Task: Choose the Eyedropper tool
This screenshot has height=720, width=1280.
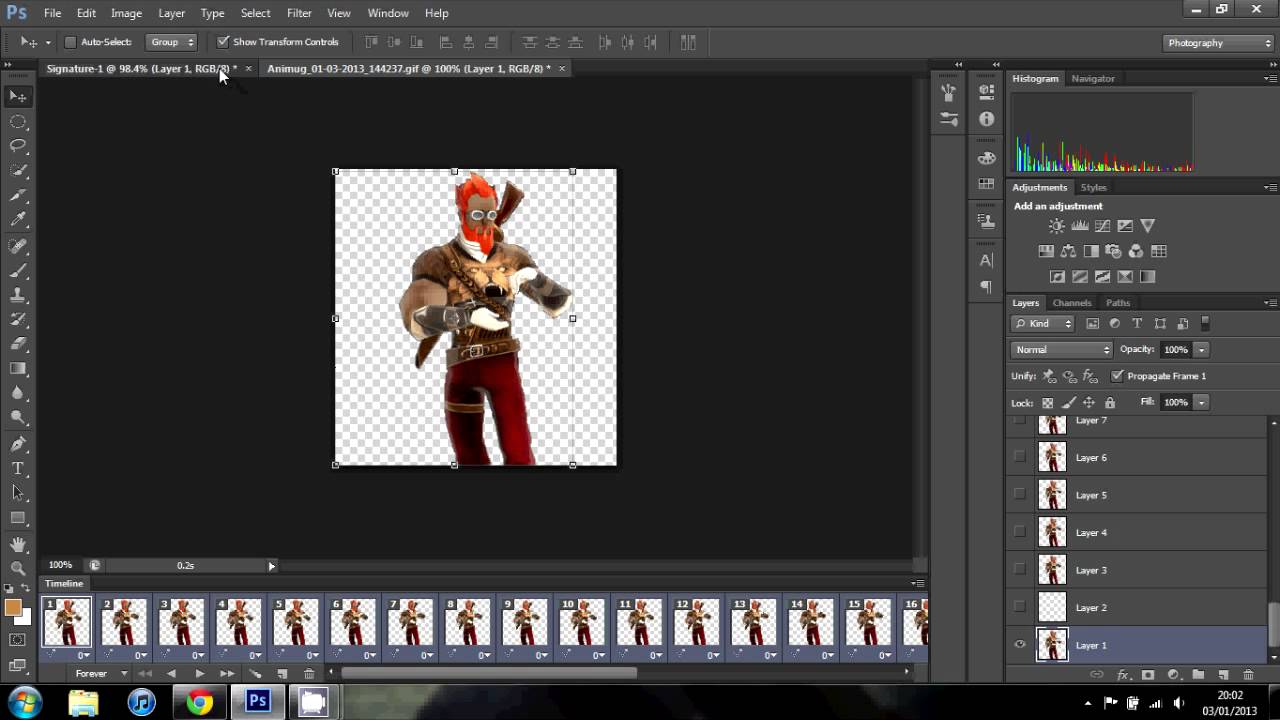Action: (x=18, y=220)
